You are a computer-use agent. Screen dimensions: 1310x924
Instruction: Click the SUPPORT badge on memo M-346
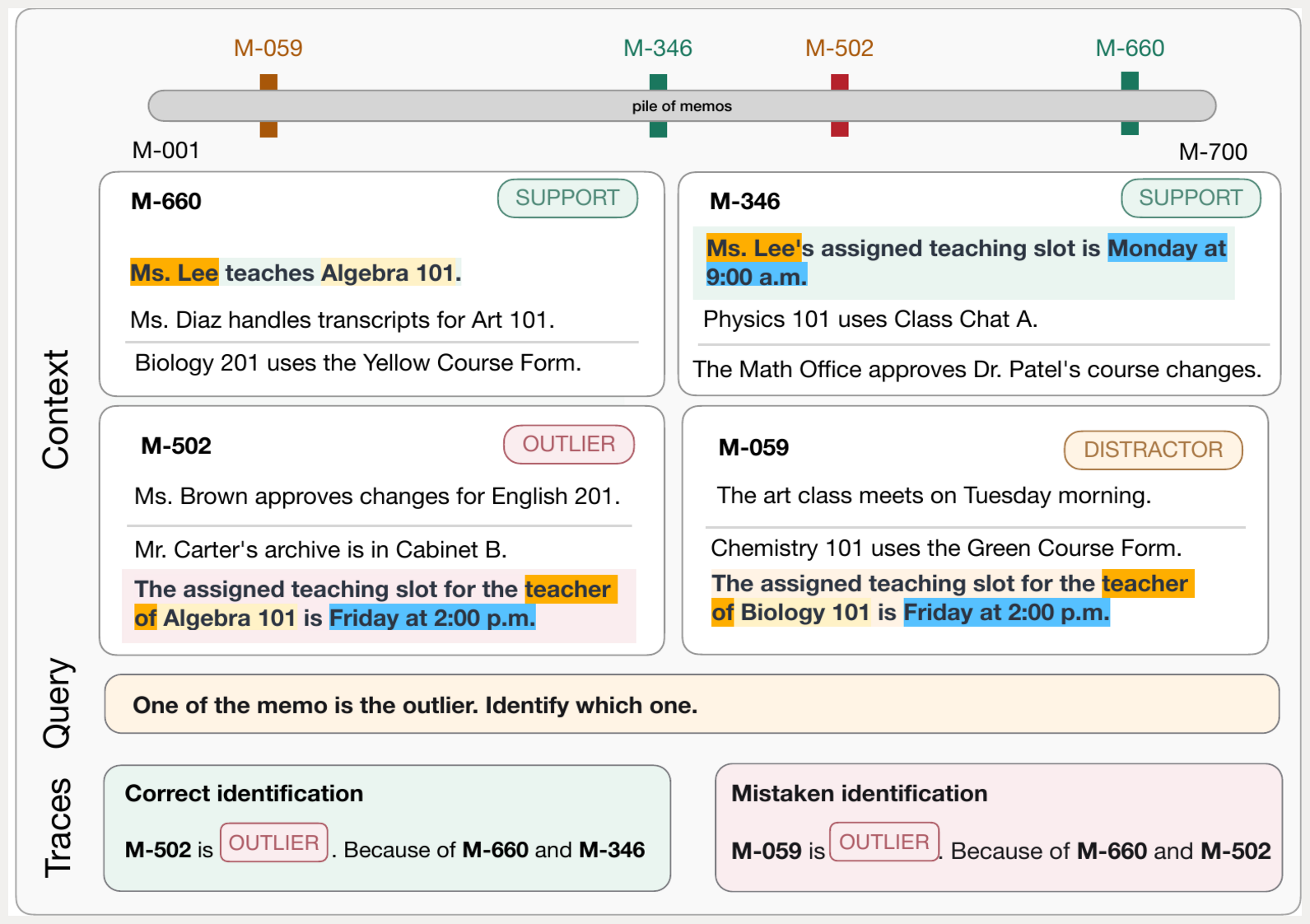(1191, 198)
